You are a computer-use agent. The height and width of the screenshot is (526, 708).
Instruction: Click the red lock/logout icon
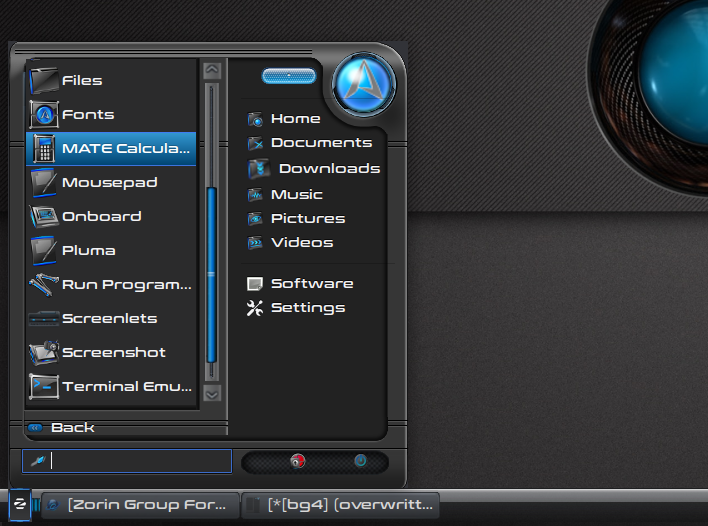pyautogui.click(x=297, y=461)
